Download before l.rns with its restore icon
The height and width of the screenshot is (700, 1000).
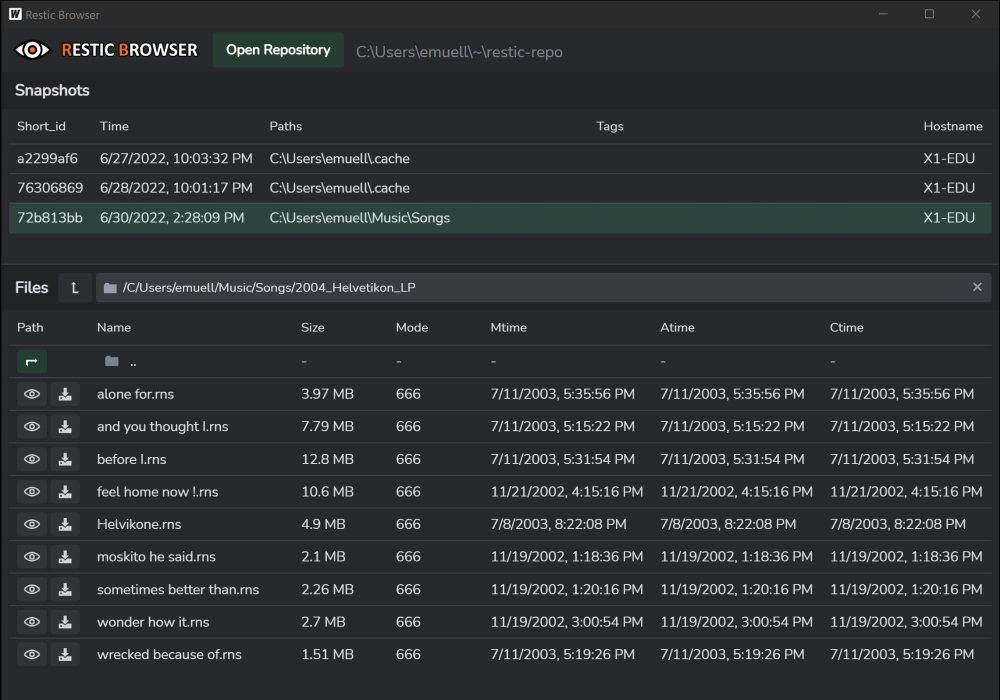[65, 459]
